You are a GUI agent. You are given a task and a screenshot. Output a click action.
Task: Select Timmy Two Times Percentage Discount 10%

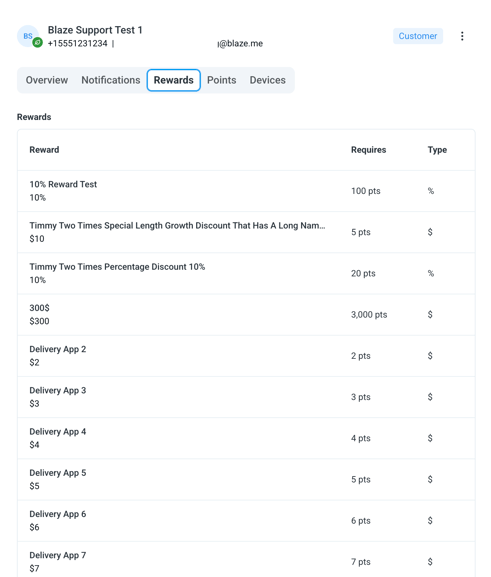(117, 267)
